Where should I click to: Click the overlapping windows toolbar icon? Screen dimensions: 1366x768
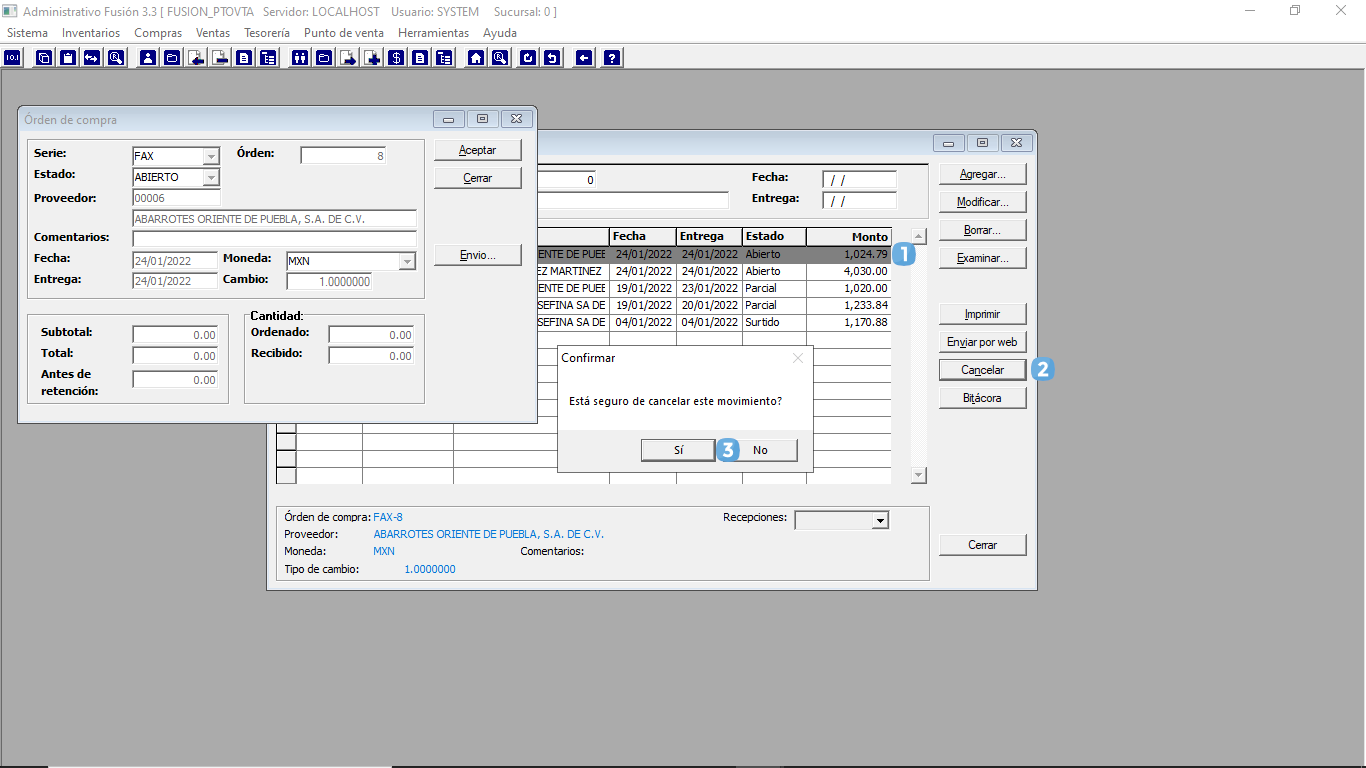(44, 58)
